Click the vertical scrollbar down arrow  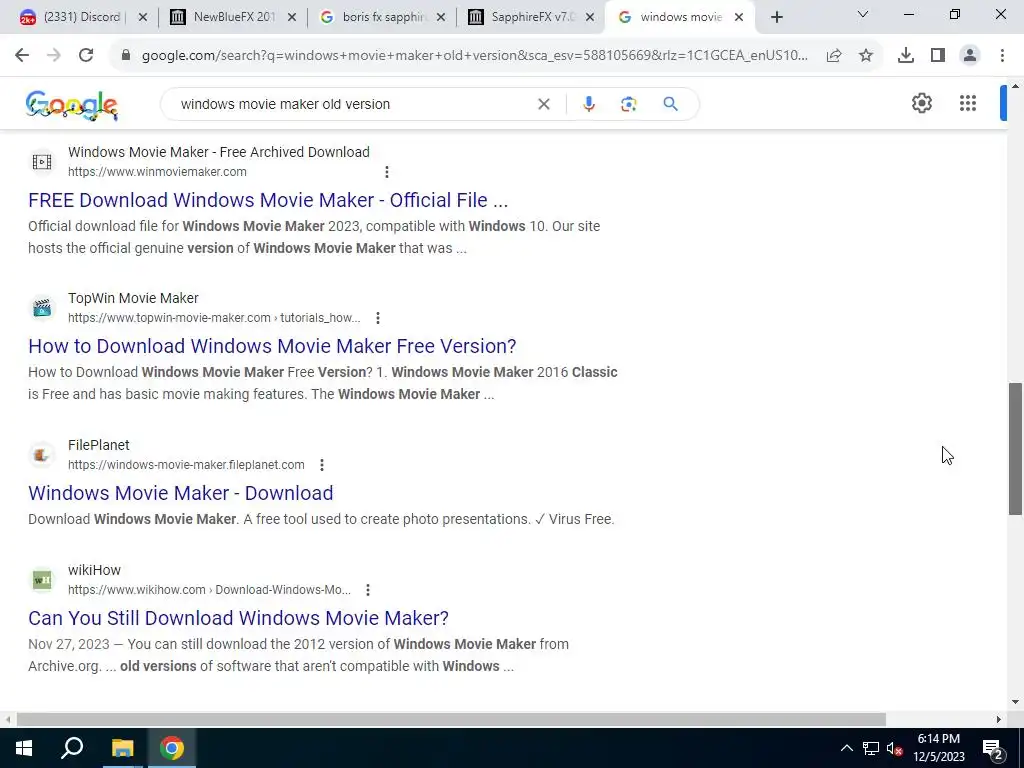click(1016, 702)
